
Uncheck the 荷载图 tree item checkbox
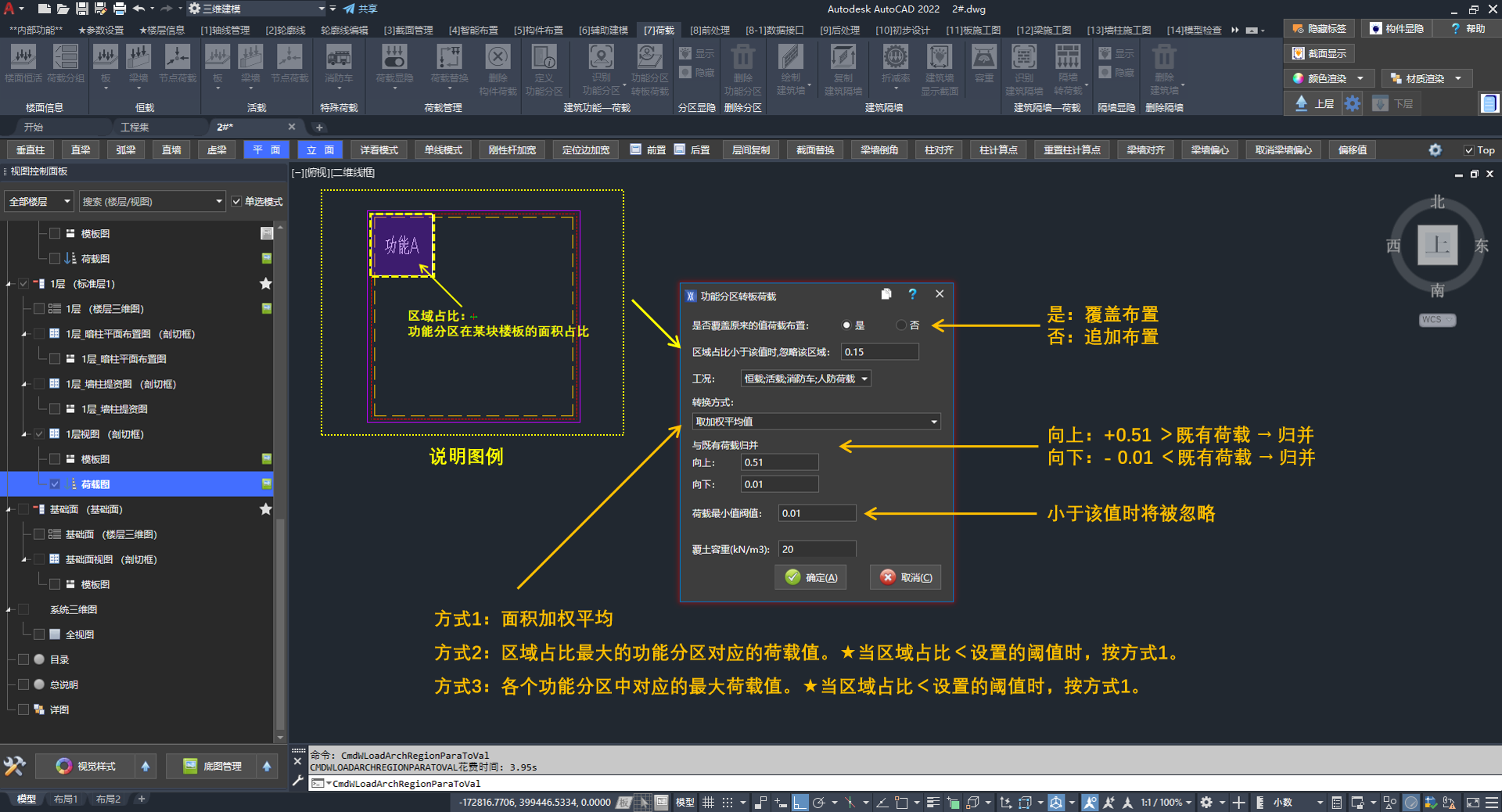[55, 484]
